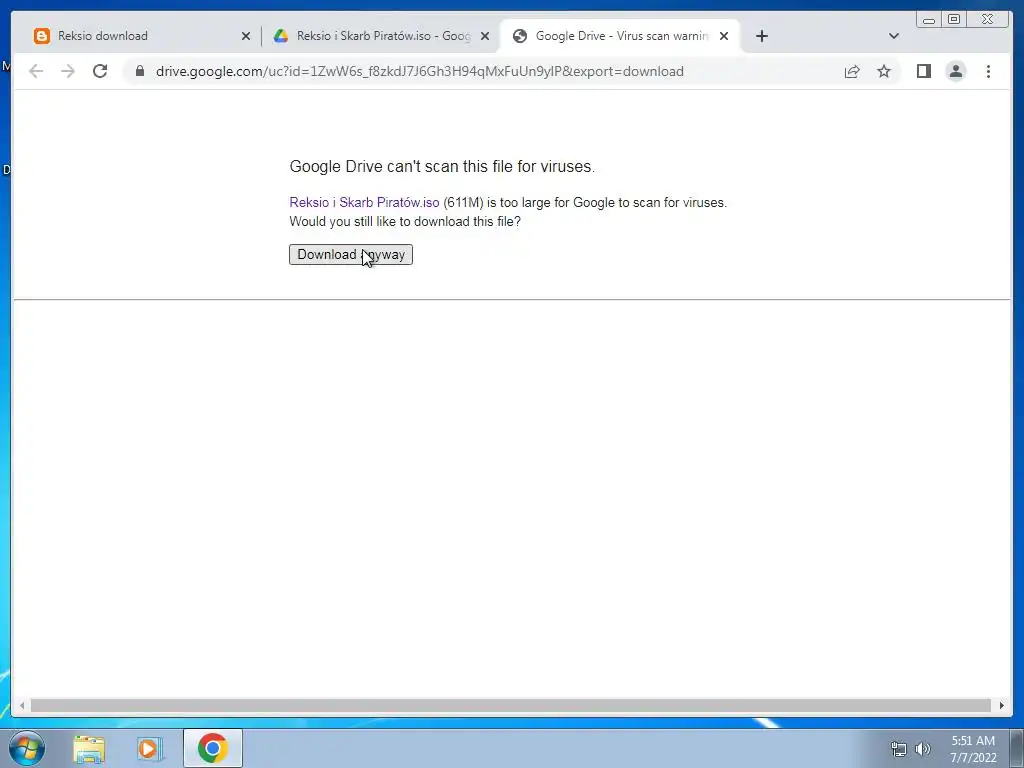1024x768 pixels.
Task: Click the left scroll arrow
Action: (22, 705)
